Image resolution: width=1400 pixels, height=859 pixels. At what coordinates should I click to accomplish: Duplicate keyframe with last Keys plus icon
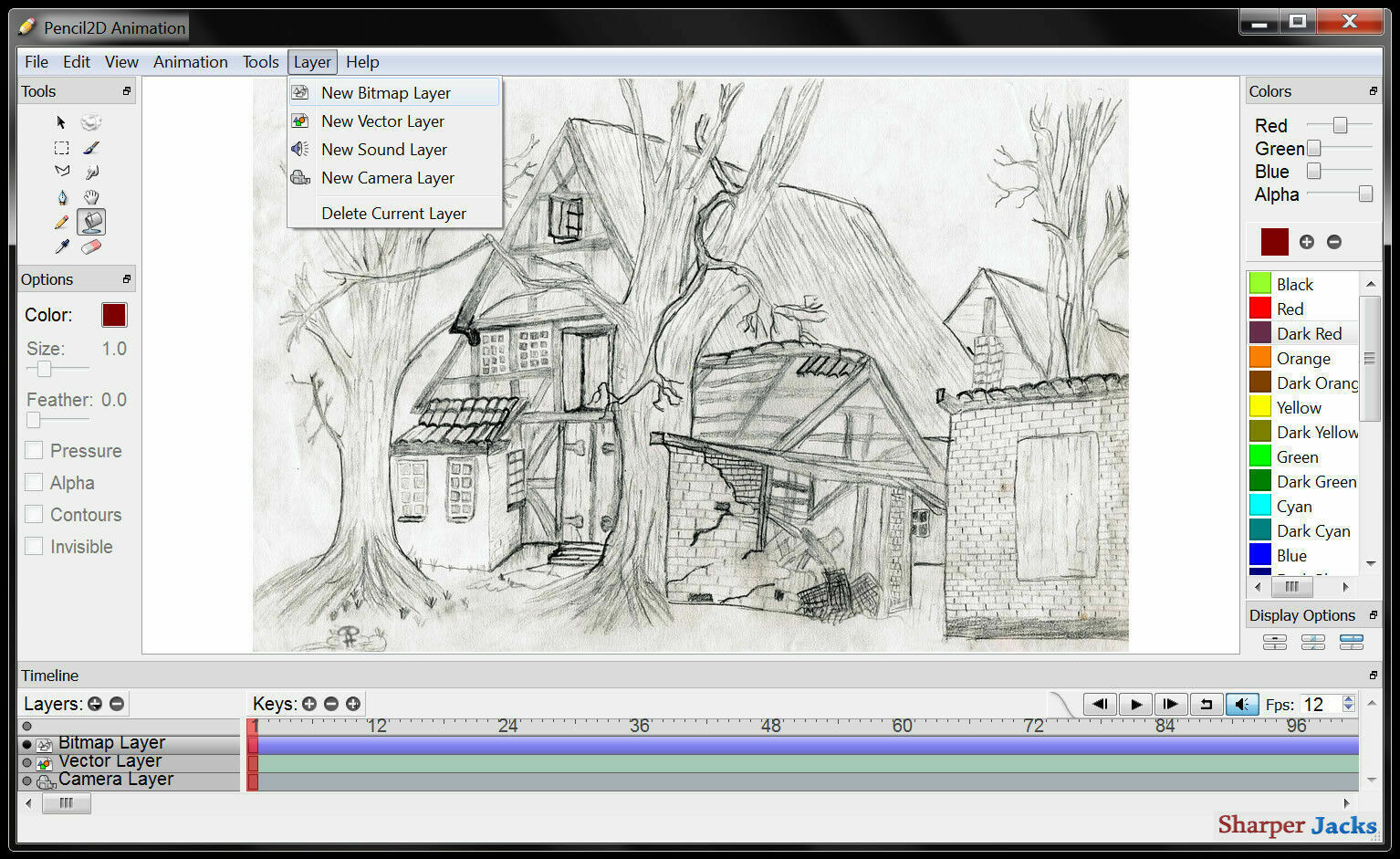click(x=353, y=704)
